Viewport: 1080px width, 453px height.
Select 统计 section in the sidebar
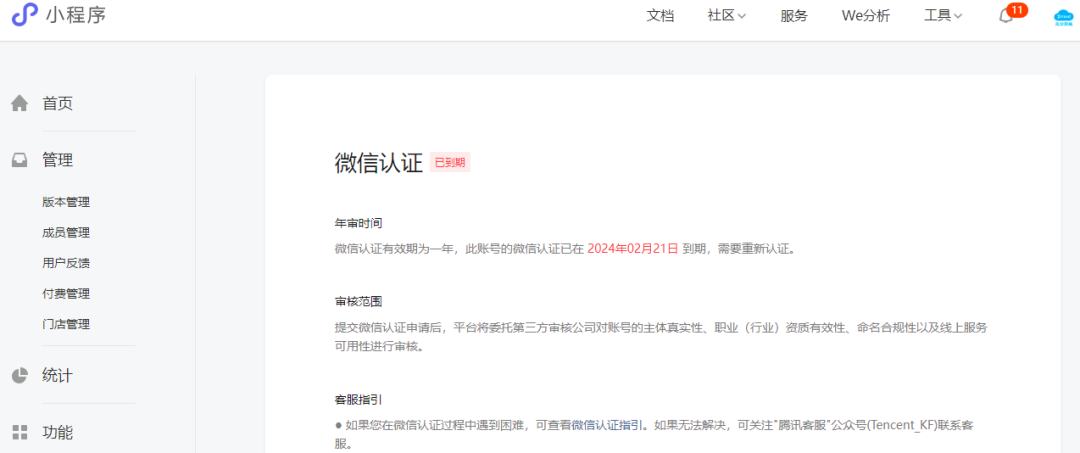click(x=57, y=376)
